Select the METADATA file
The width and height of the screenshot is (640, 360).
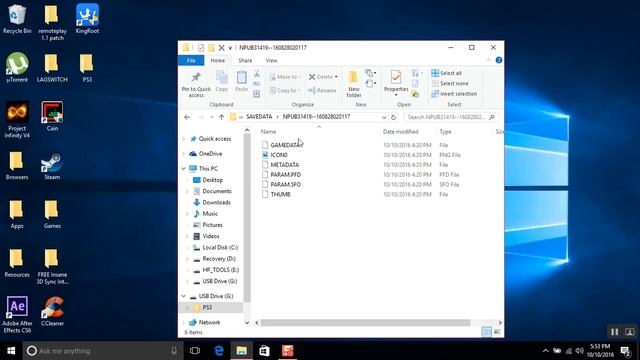pos(280,164)
